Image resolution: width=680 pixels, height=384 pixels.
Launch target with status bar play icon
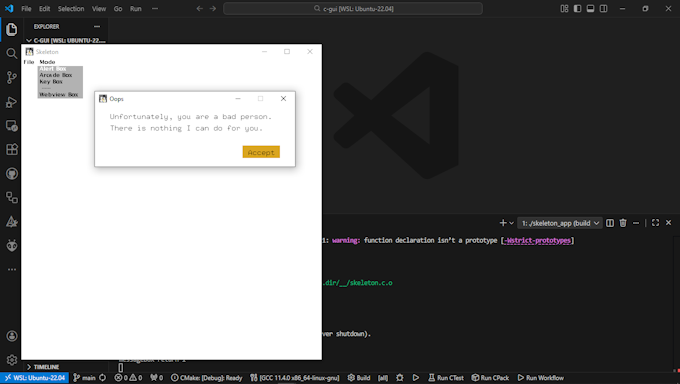pyautogui.click(x=416, y=378)
